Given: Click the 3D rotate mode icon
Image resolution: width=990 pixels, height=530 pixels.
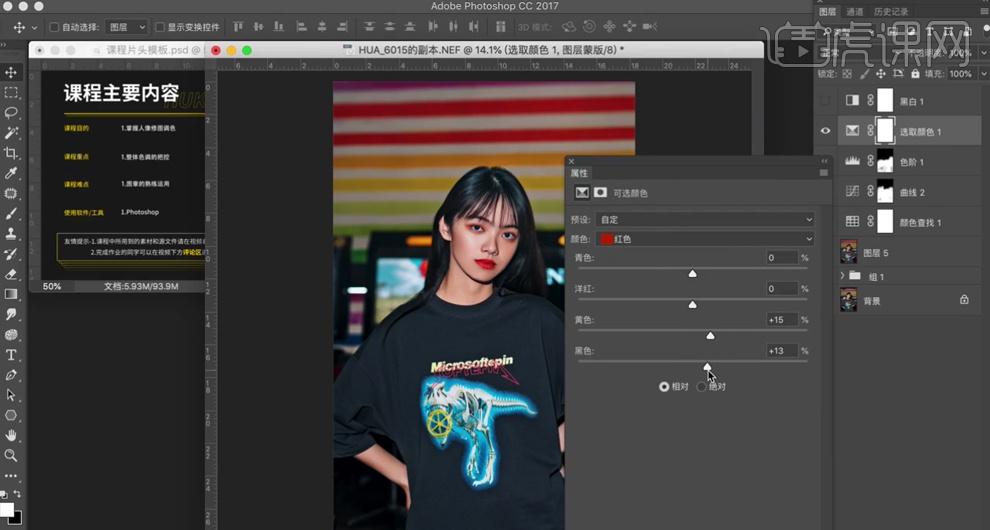Looking at the screenshot, I should (569, 27).
